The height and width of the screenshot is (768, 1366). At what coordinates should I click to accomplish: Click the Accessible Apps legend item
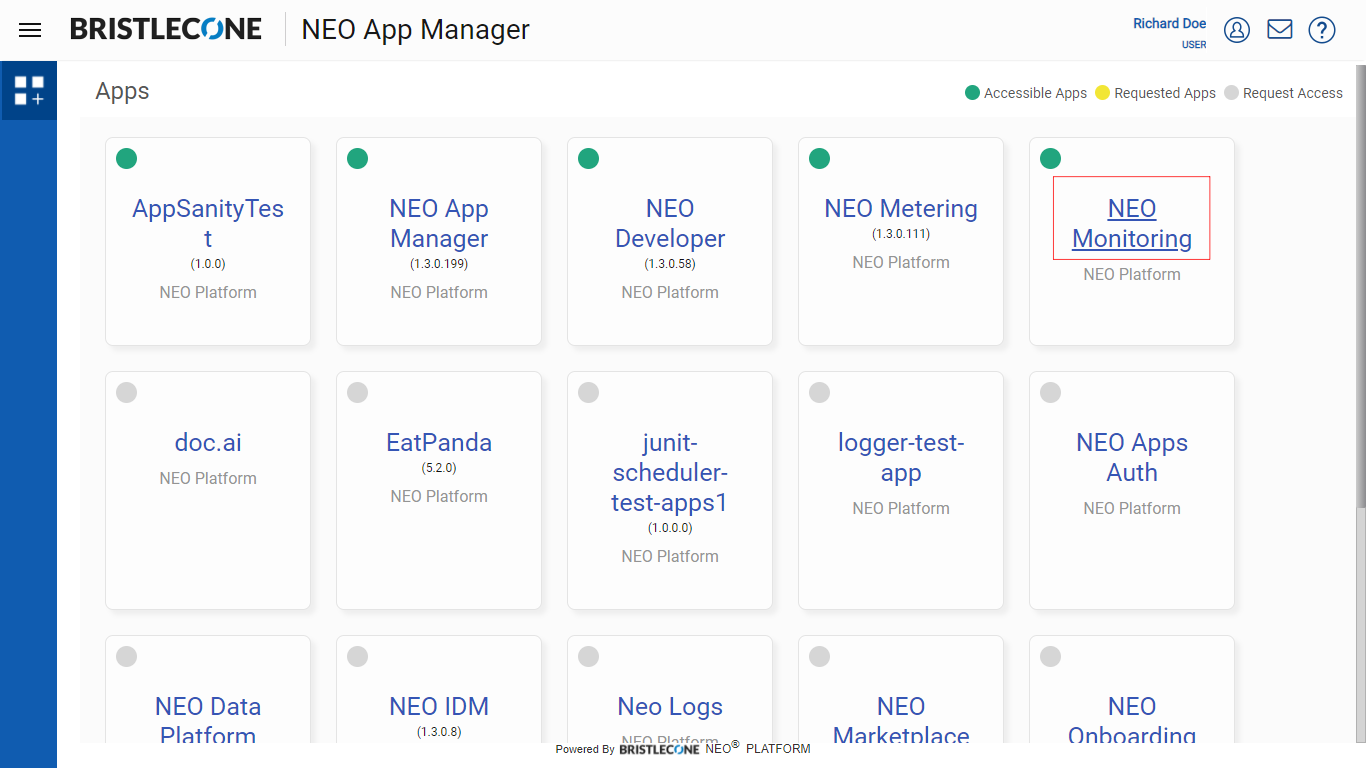coord(1026,93)
